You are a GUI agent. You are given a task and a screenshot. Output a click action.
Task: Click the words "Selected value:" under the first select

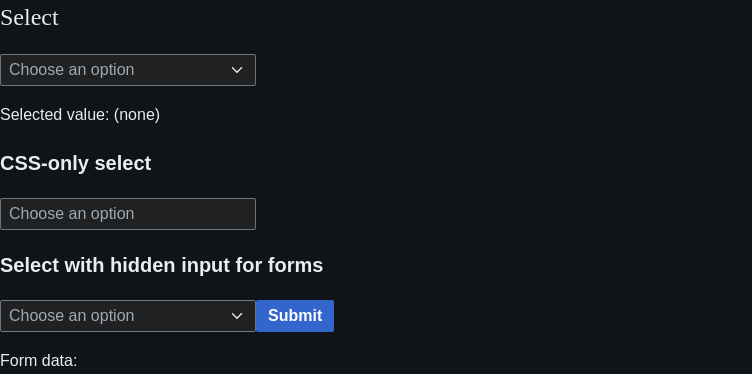pyautogui.click(x=55, y=115)
